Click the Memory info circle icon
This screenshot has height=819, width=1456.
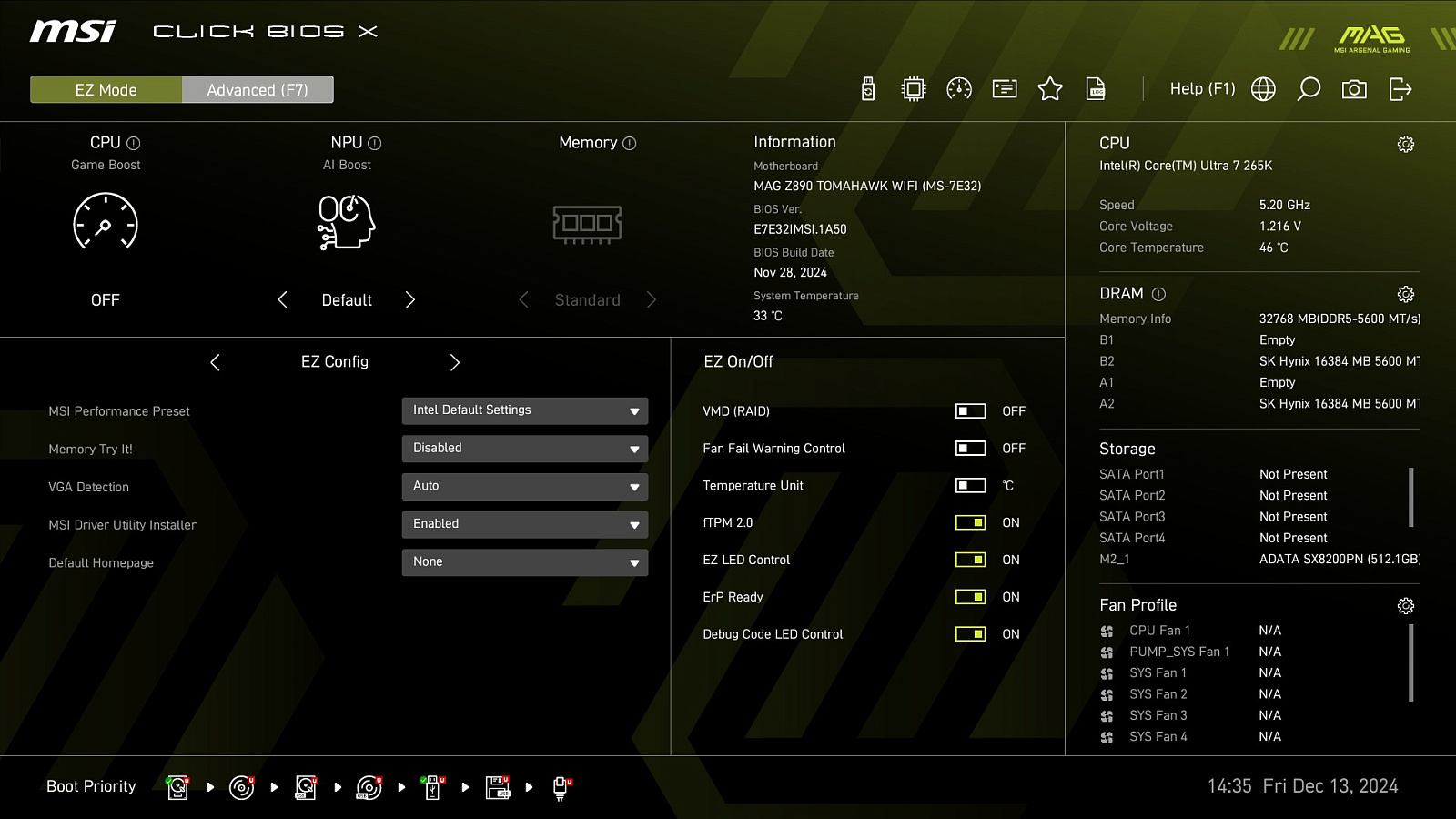point(630,143)
